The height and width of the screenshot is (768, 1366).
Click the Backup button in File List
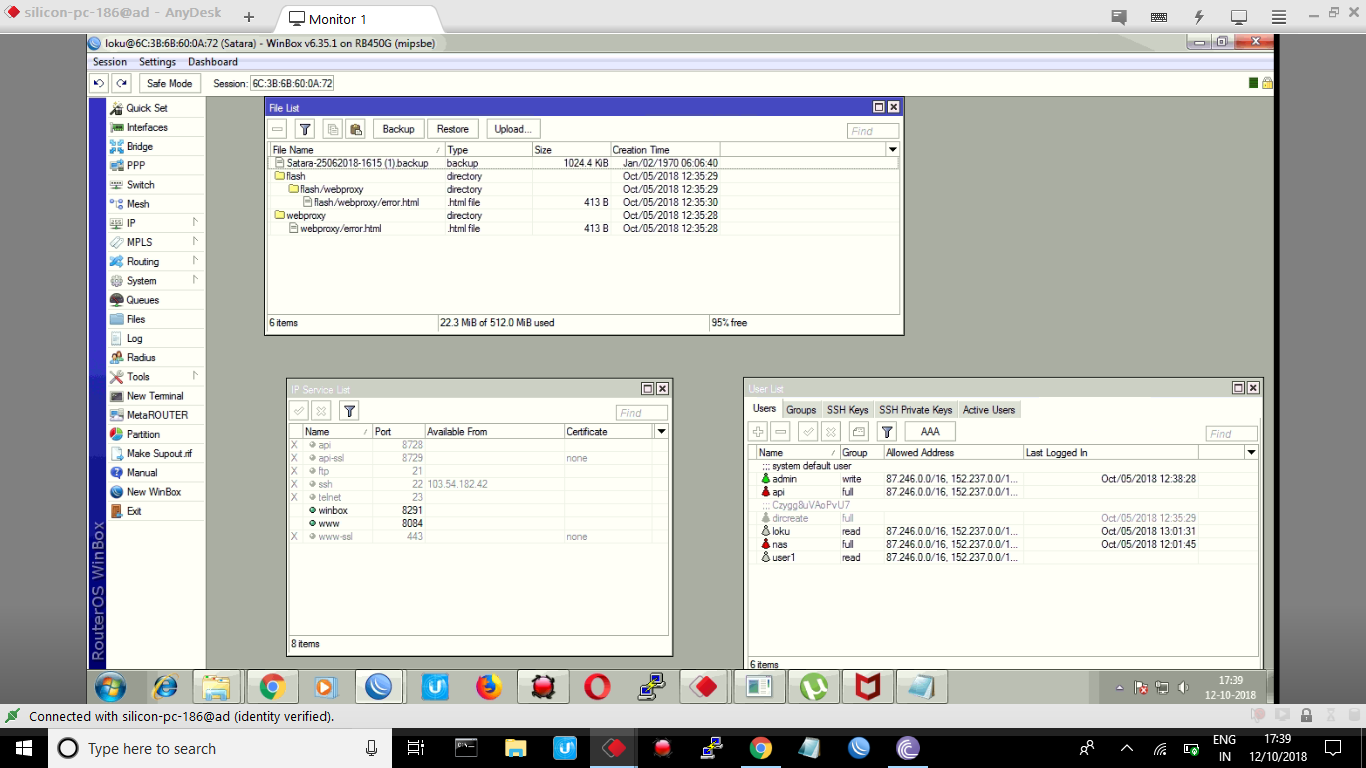point(398,129)
